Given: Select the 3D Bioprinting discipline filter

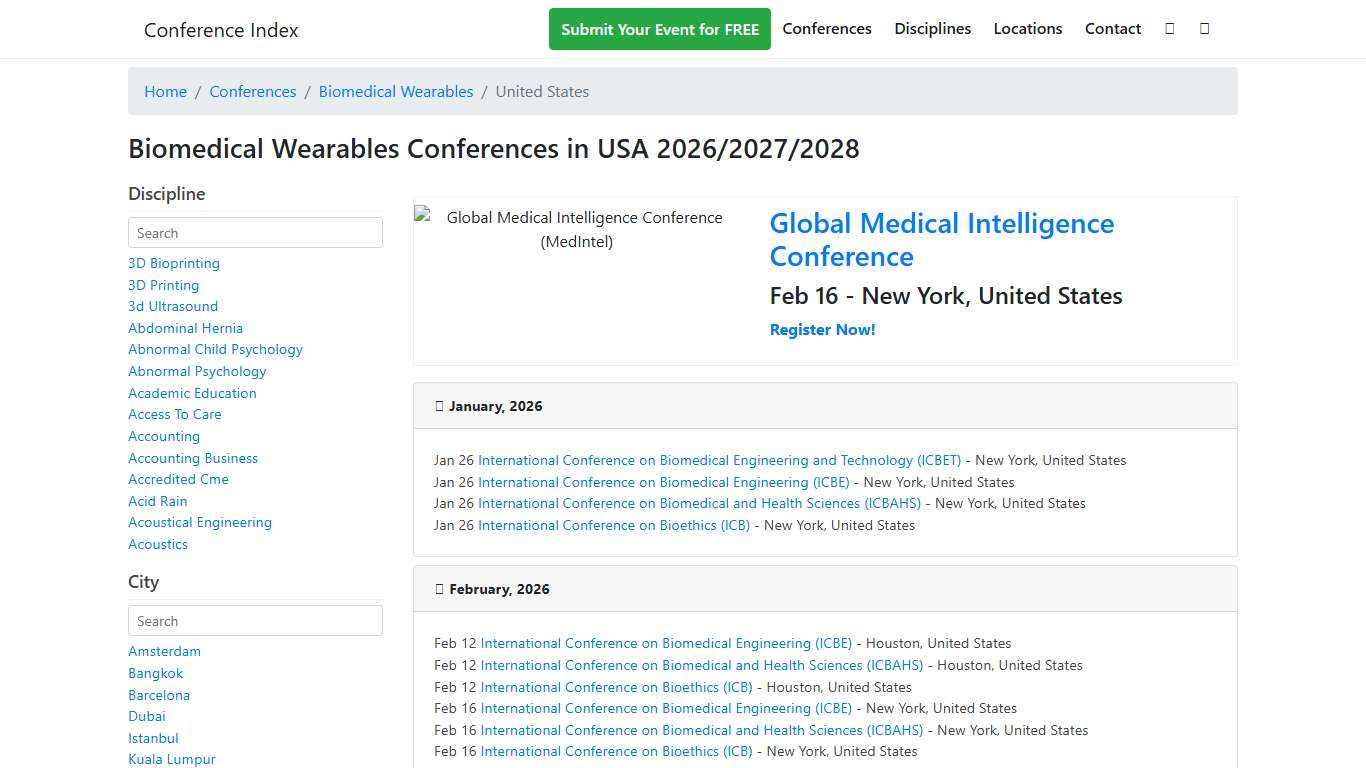Looking at the screenshot, I should point(174,263).
